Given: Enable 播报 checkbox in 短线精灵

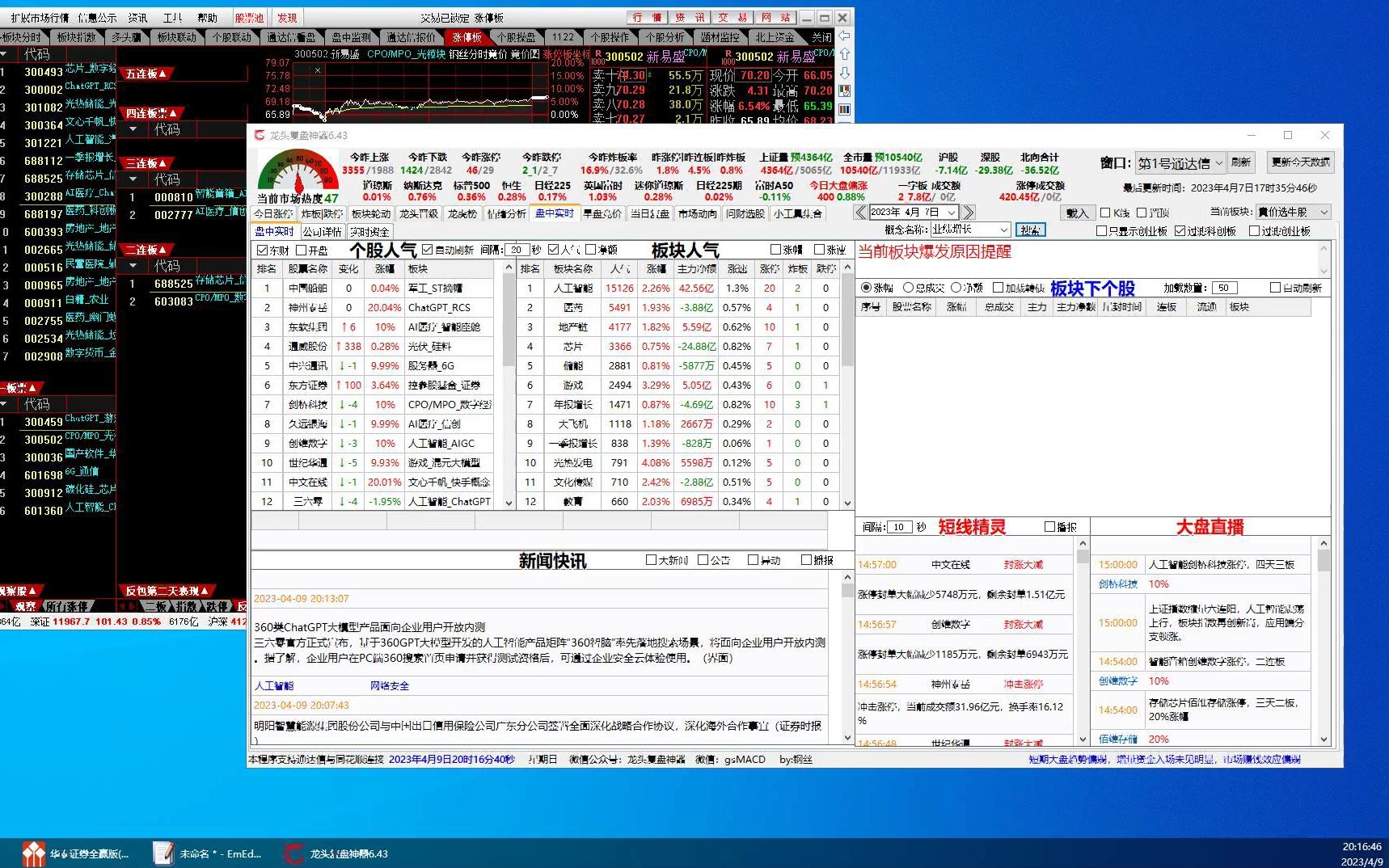Looking at the screenshot, I should pos(1049,527).
